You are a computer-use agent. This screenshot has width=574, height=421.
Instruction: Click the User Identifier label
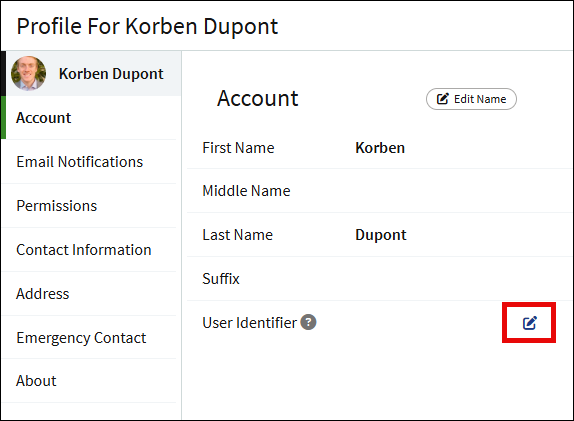click(x=249, y=323)
